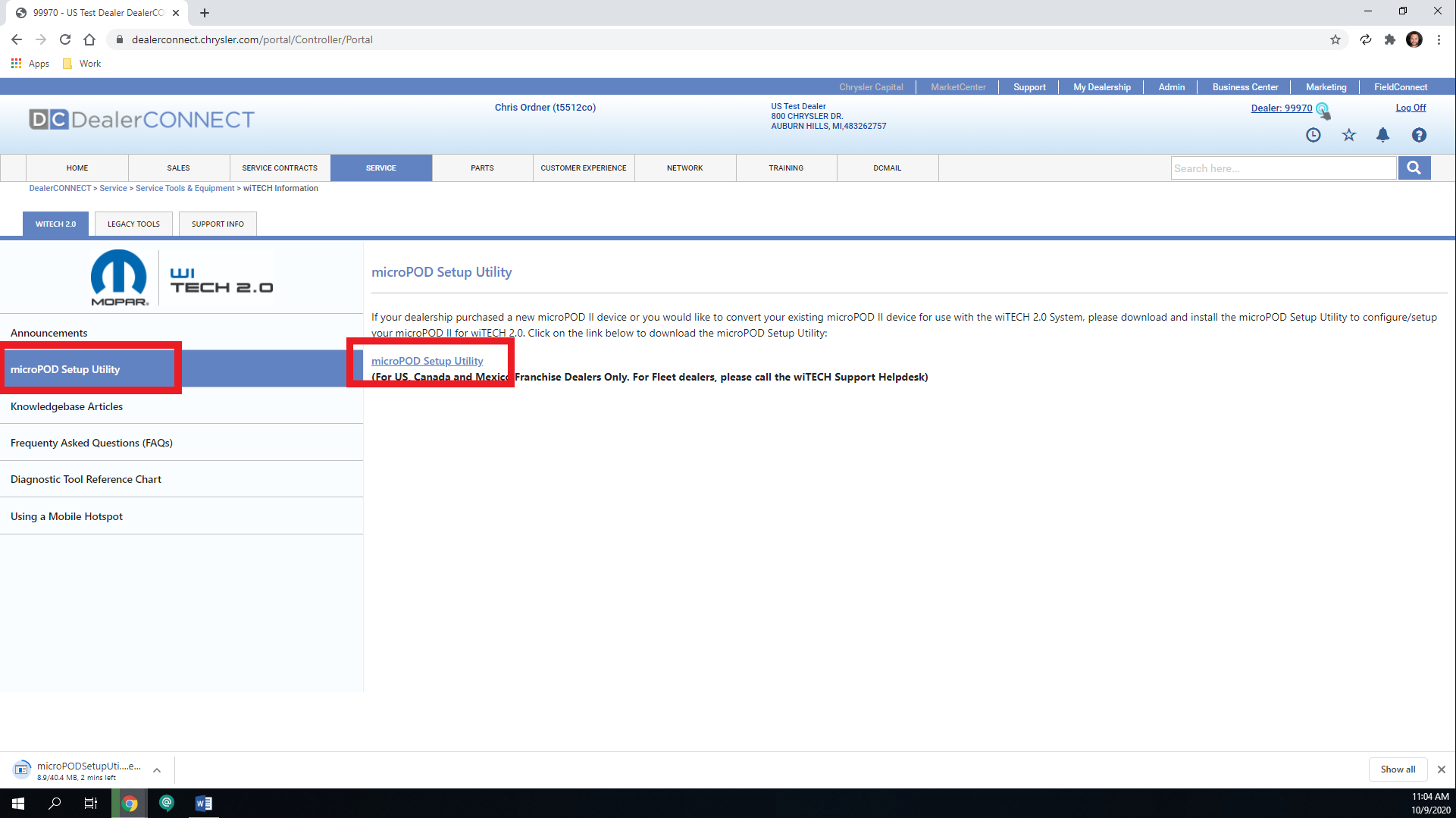
Task: Click the Mopar wiTECH 2.0 logo
Action: click(x=182, y=277)
